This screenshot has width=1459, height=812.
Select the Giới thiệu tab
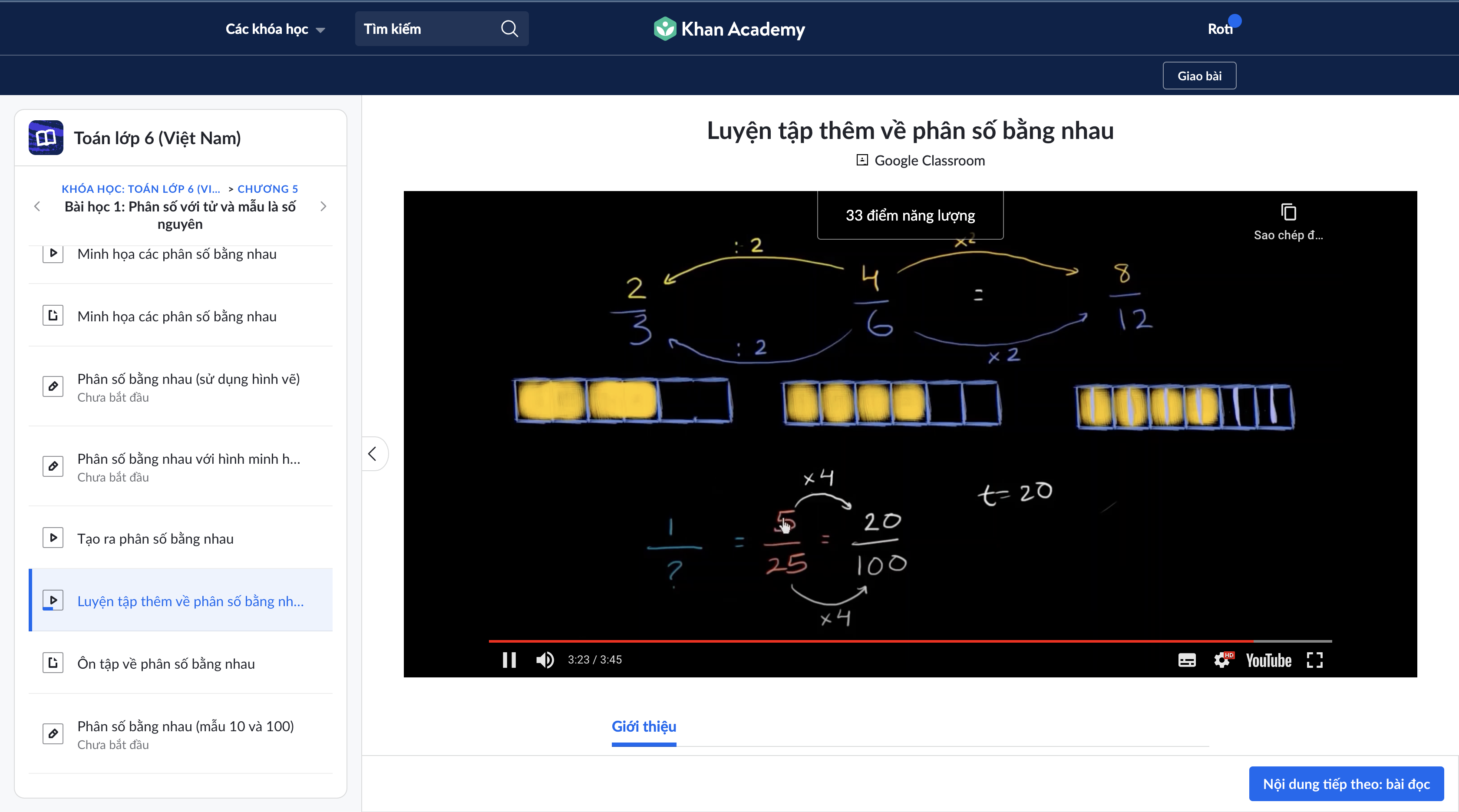tap(644, 726)
